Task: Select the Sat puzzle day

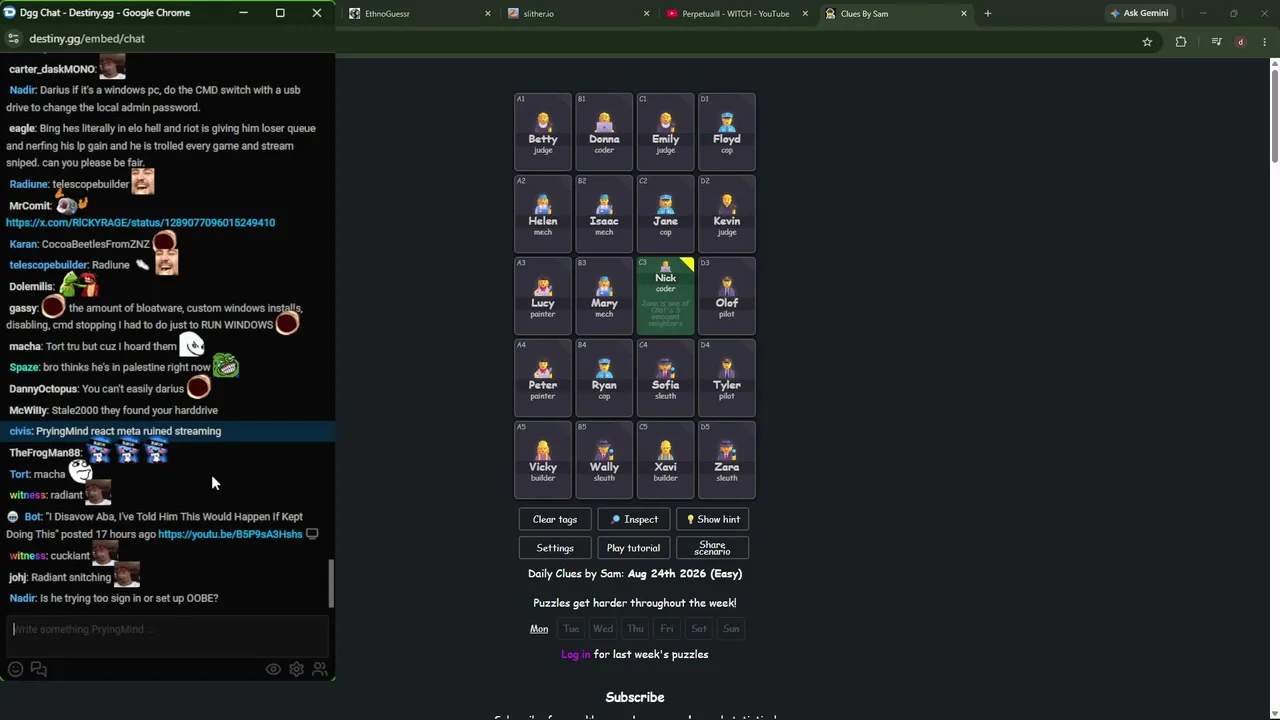Action: (x=699, y=629)
